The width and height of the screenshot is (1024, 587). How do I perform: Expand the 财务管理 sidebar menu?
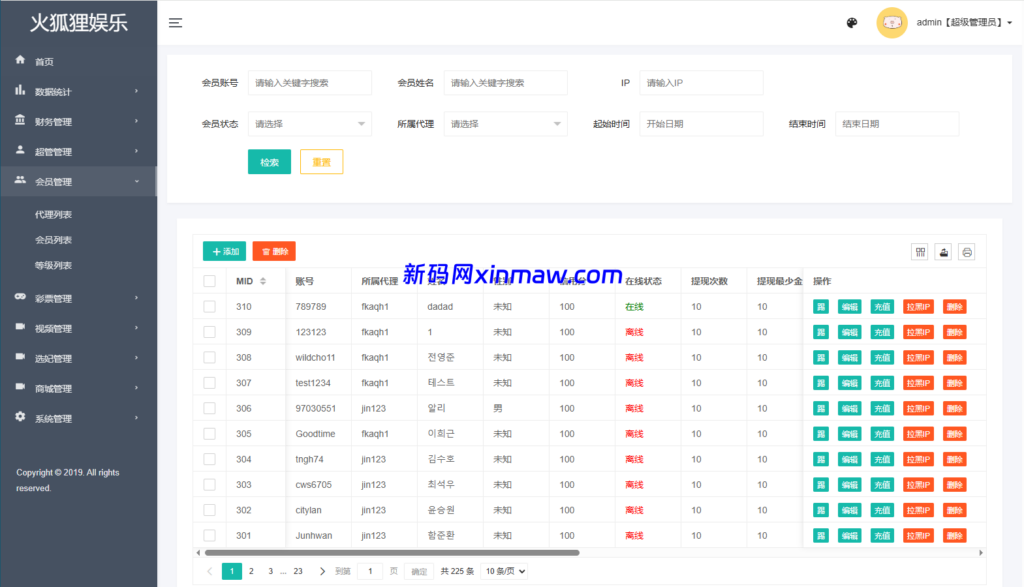tap(78, 121)
